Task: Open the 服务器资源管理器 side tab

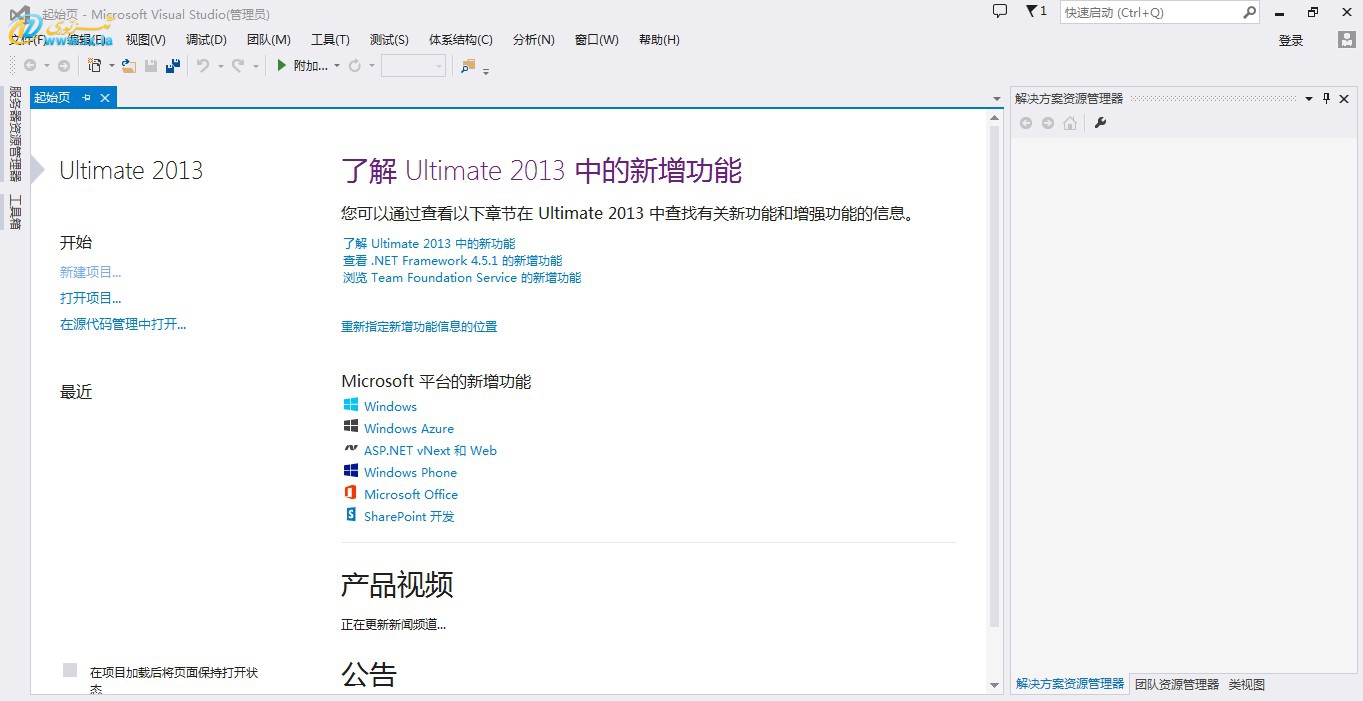Action: pyautogui.click(x=15, y=134)
